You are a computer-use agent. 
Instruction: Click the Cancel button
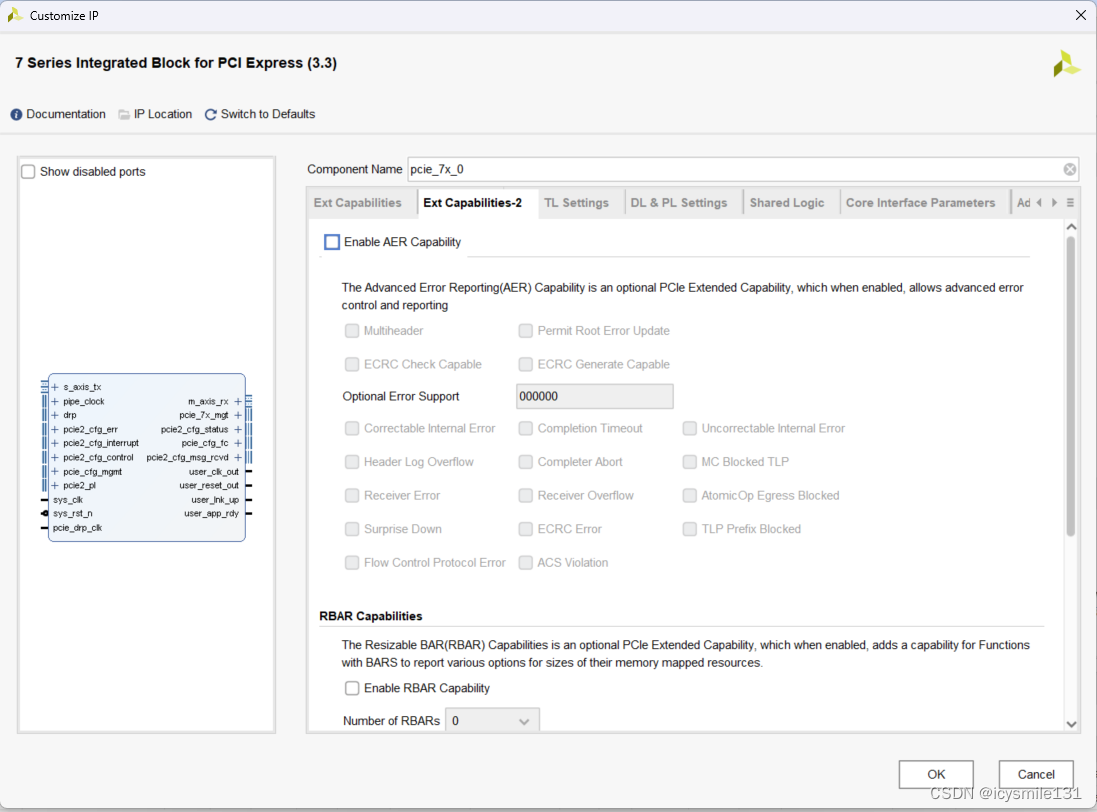(x=1036, y=774)
